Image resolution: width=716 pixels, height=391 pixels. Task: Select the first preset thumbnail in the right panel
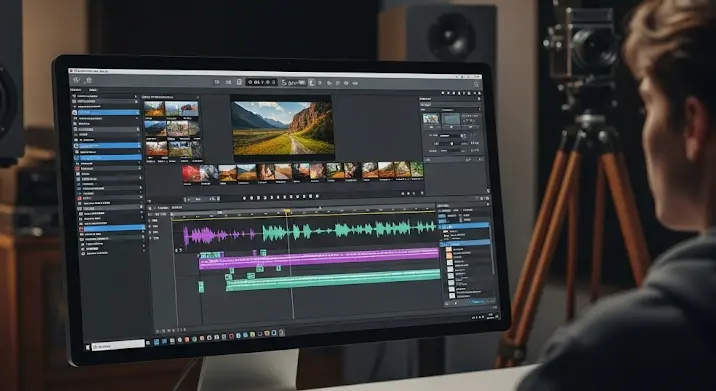[x=431, y=119]
